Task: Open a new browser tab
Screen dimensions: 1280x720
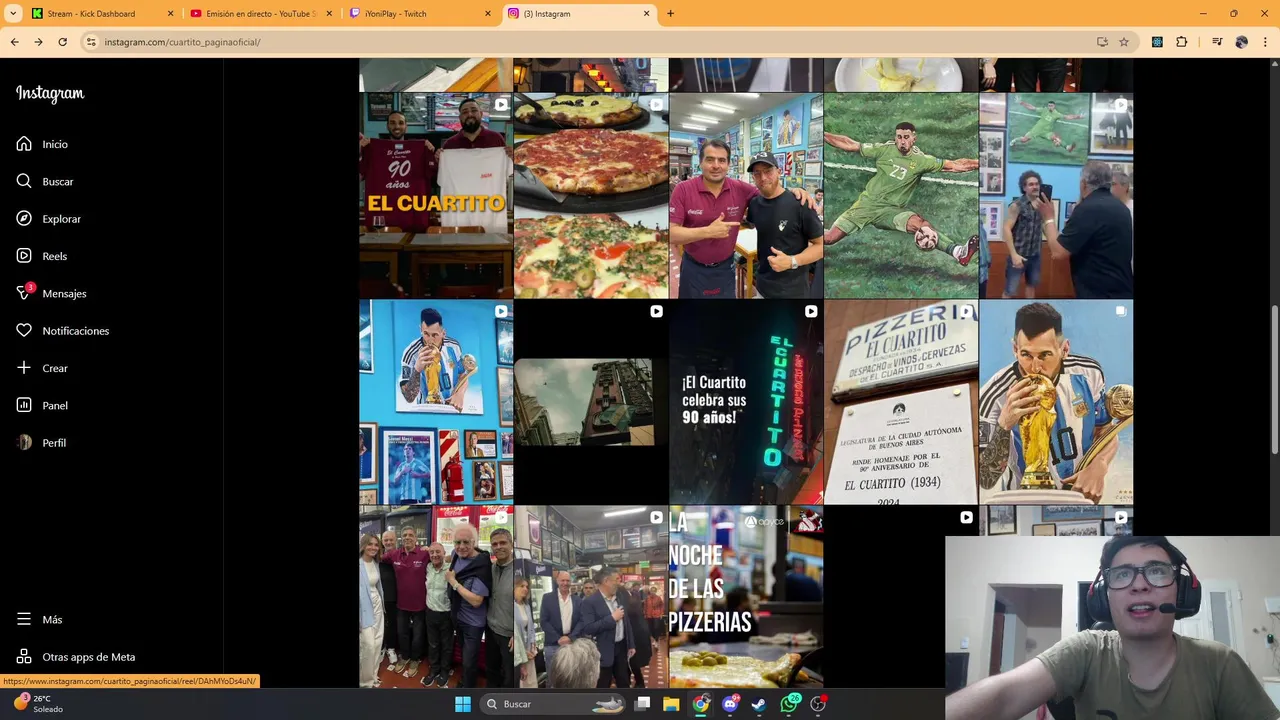Action: (x=670, y=14)
